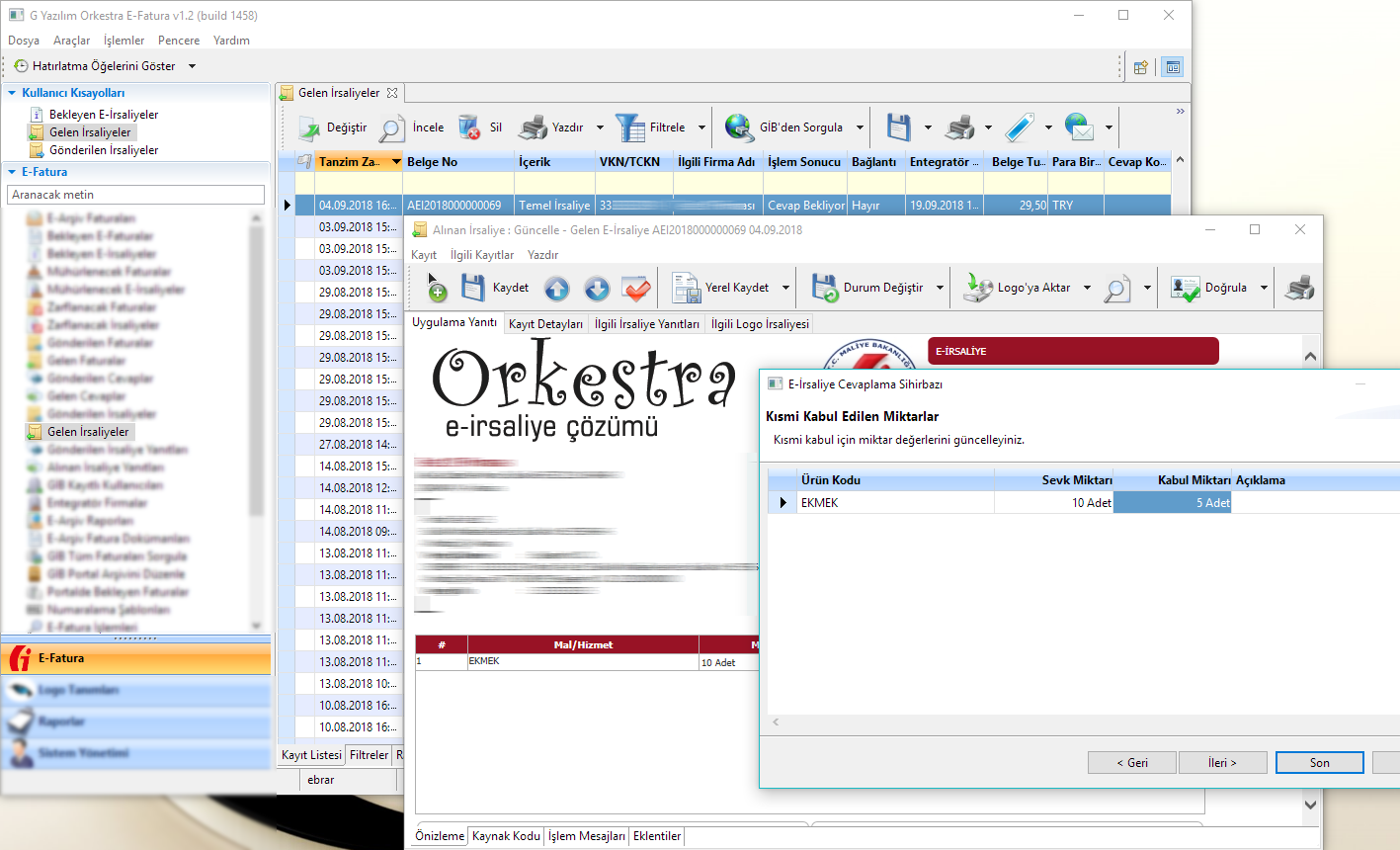
Task: Click the Kaydet floppy disk icon
Action: (473, 288)
